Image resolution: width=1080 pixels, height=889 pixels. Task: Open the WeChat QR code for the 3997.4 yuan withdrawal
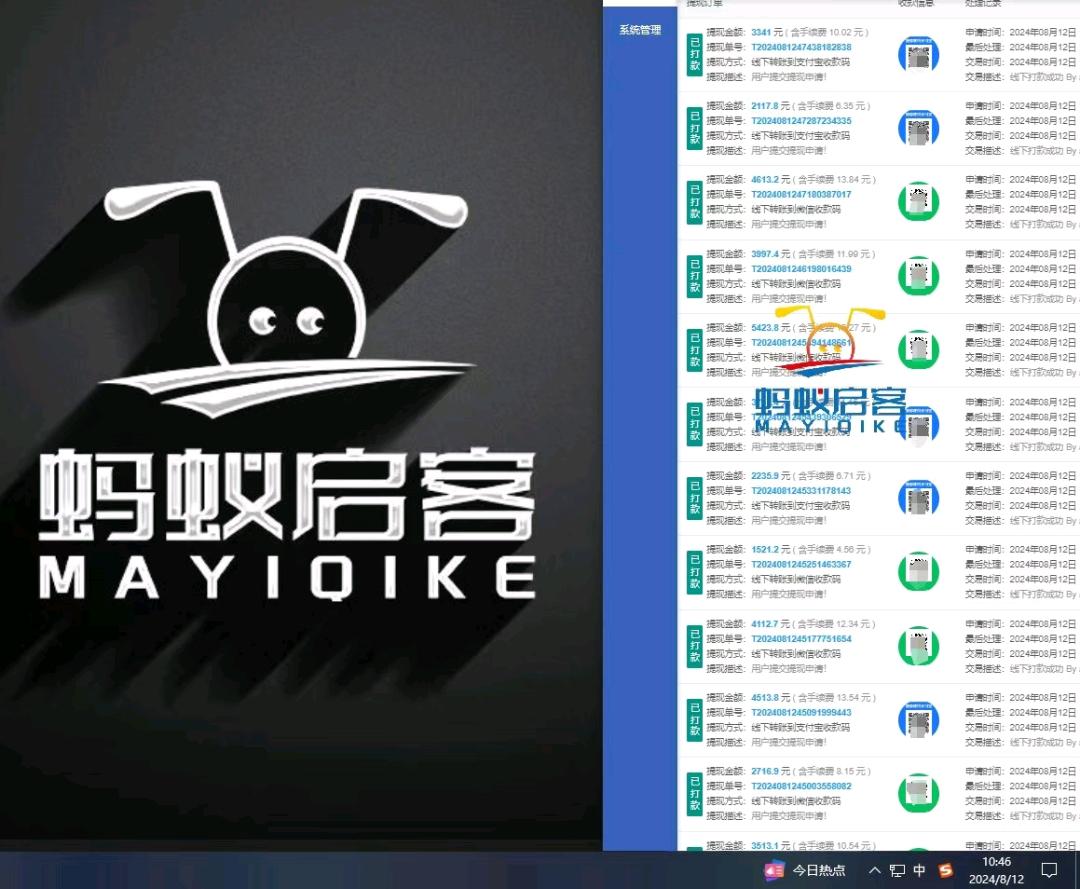pos(919,275)
